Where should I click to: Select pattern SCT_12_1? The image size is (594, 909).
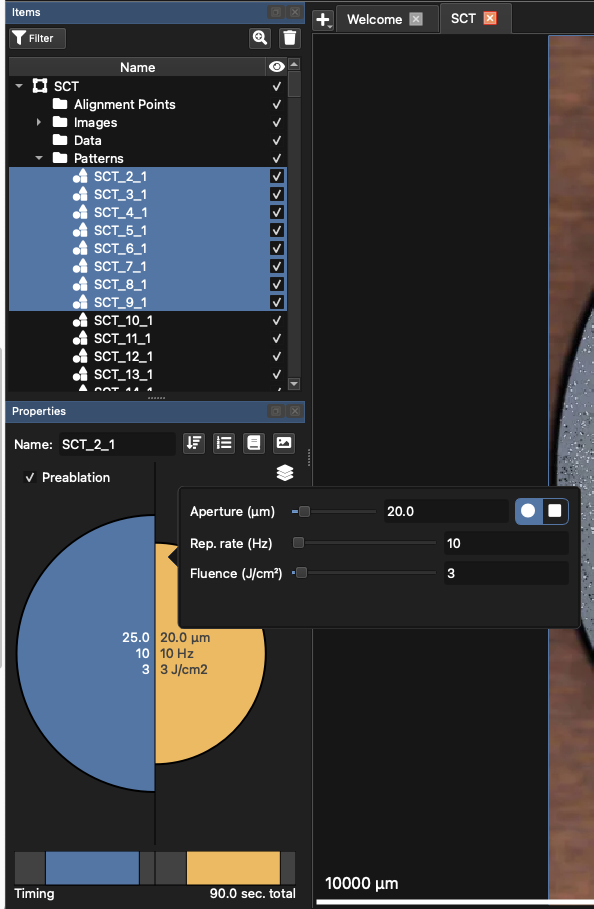(123, 356)
